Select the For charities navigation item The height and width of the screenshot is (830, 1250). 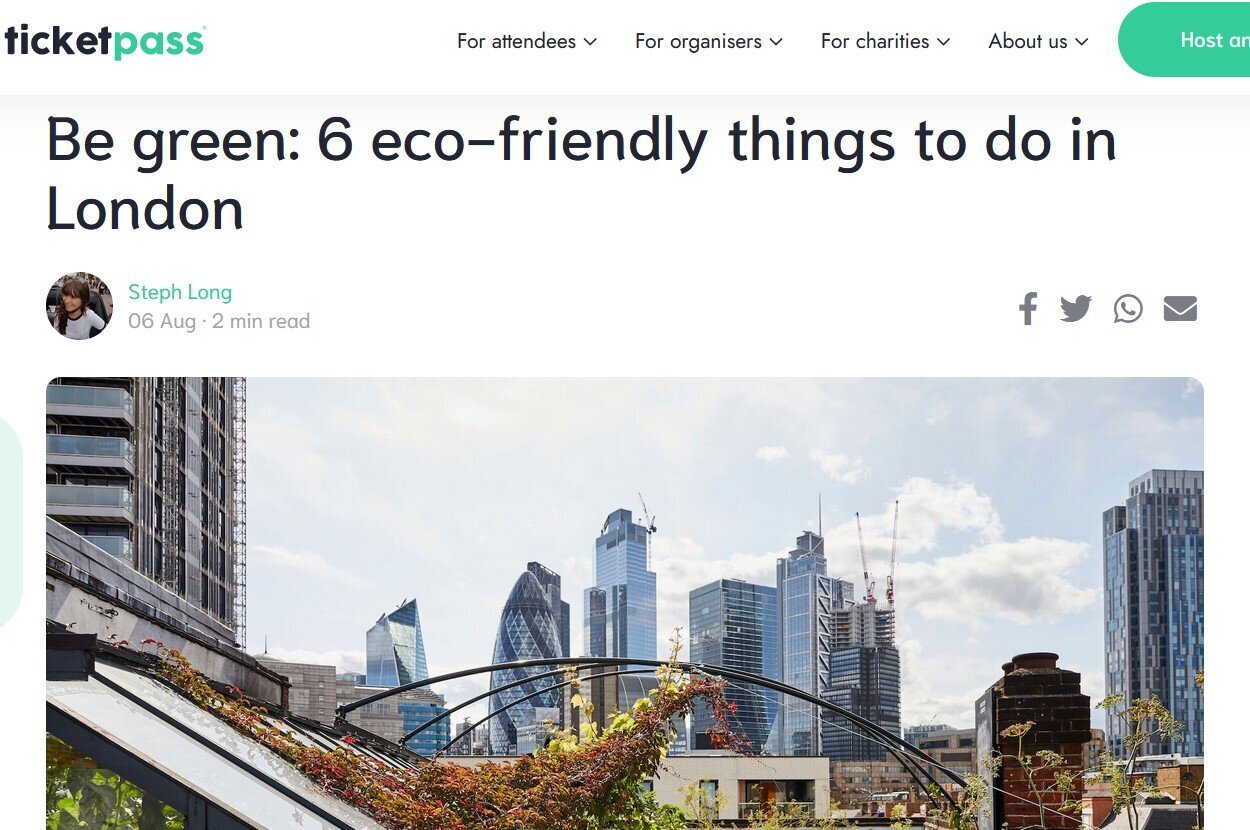(x=875, y=41)
